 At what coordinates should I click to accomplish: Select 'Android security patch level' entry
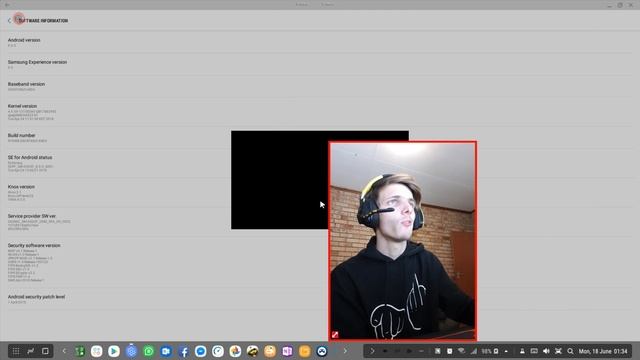[320, 299]
